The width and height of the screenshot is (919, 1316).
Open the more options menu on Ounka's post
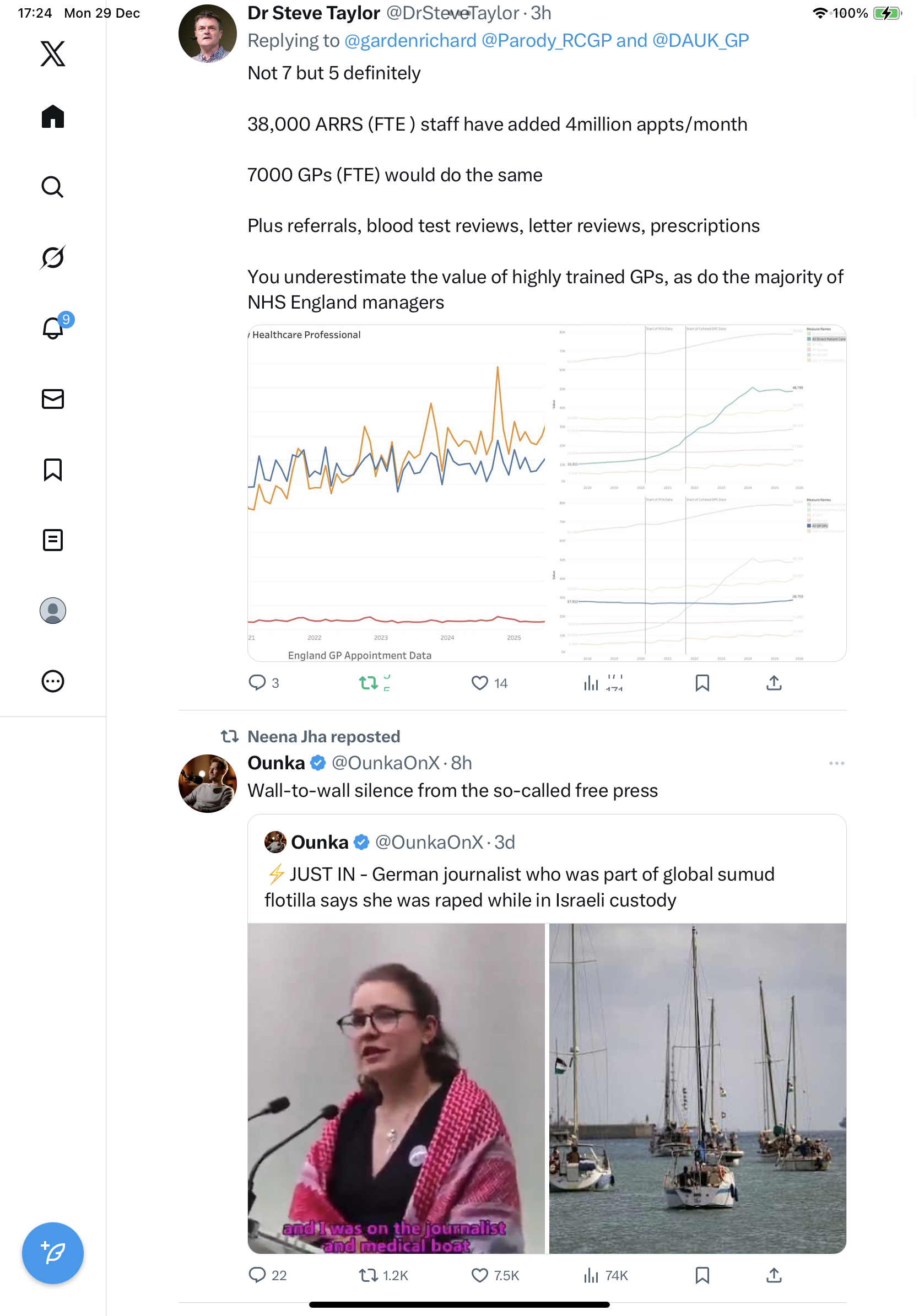836,763
